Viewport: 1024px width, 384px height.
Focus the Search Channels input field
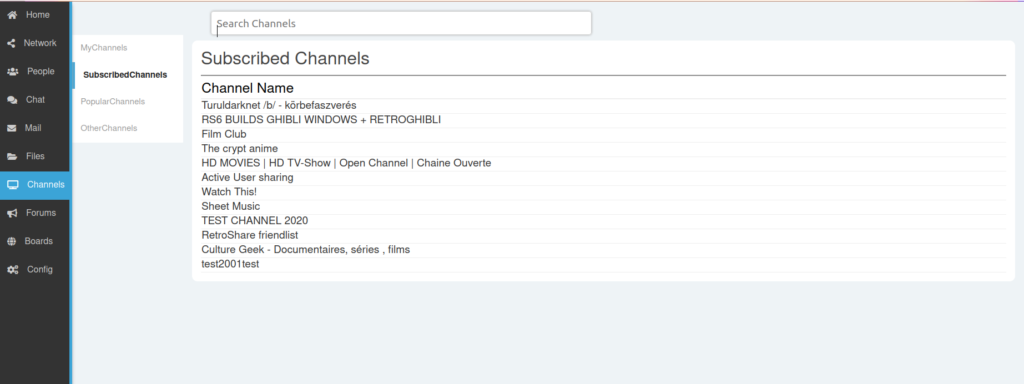[401, 23]
